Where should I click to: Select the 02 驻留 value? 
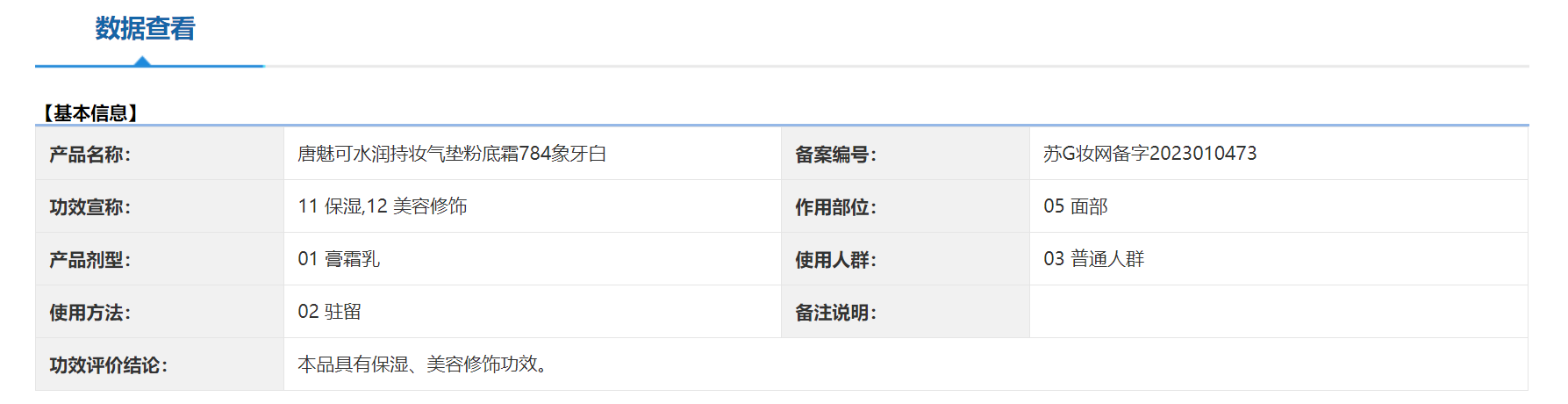(x=330, y=312)
